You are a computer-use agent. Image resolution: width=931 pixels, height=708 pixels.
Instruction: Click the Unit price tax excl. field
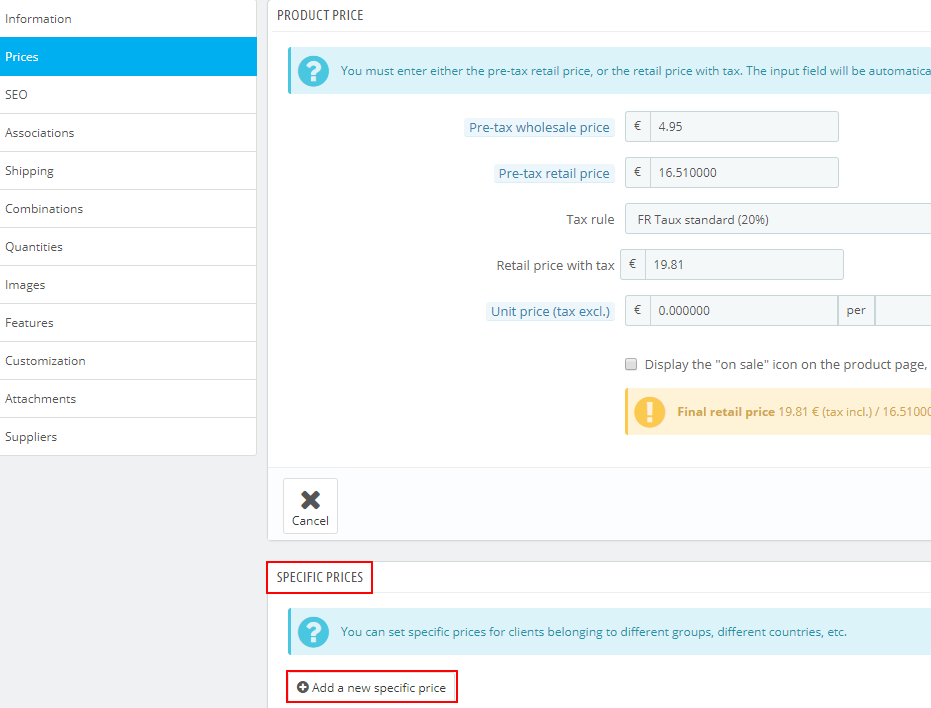[745, 311]
